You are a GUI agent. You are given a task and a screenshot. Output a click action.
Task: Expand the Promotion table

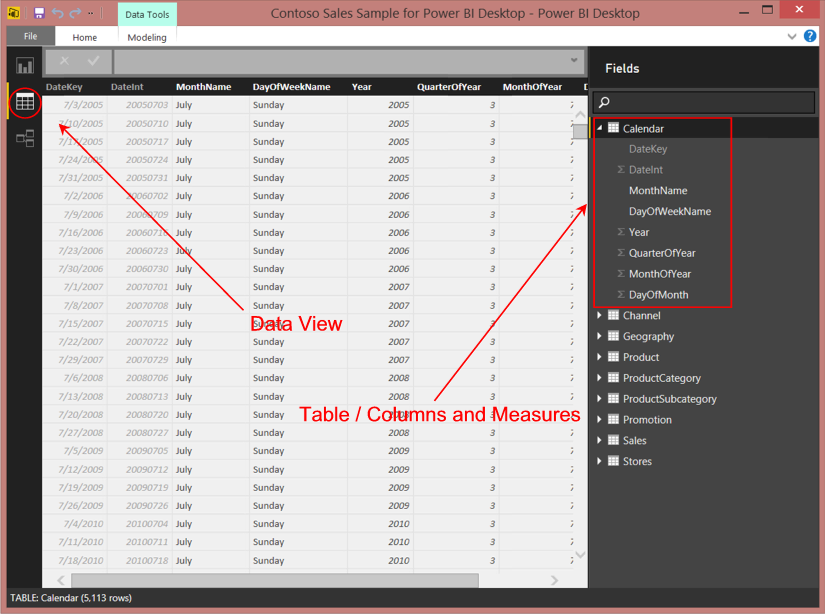pos(599,419)
